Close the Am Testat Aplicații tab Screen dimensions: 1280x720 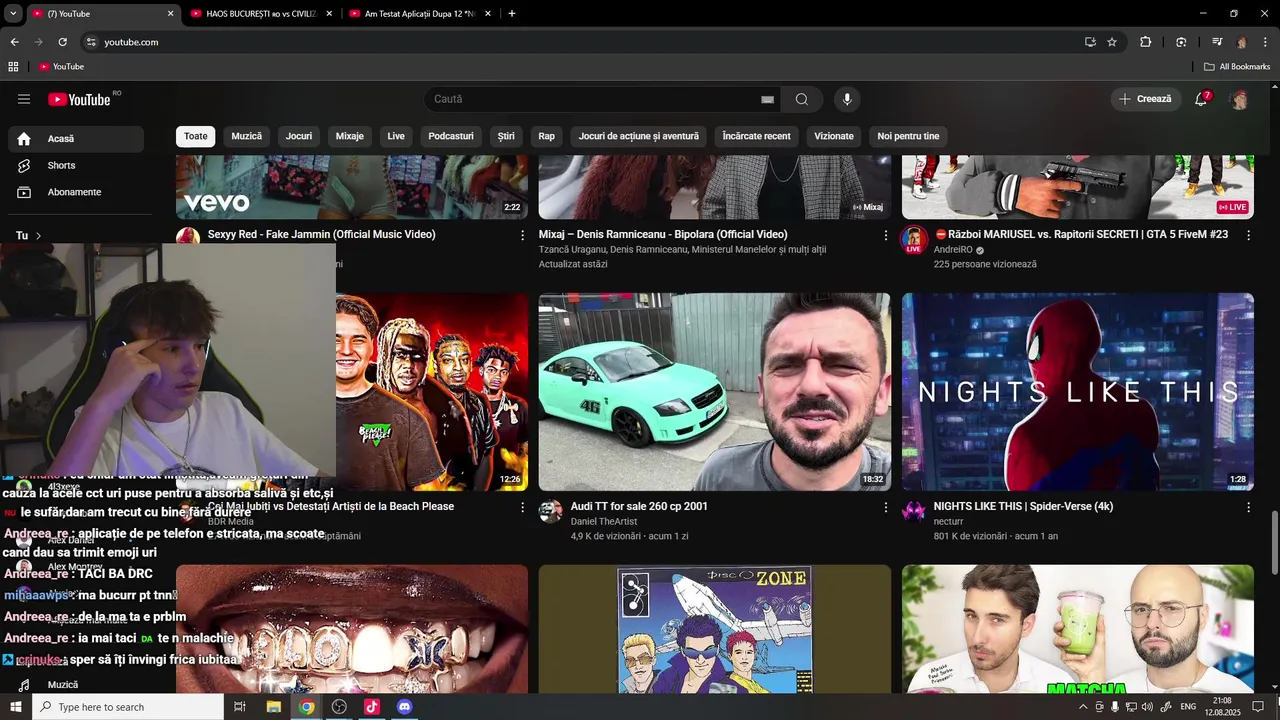click(x=488, y=14)
